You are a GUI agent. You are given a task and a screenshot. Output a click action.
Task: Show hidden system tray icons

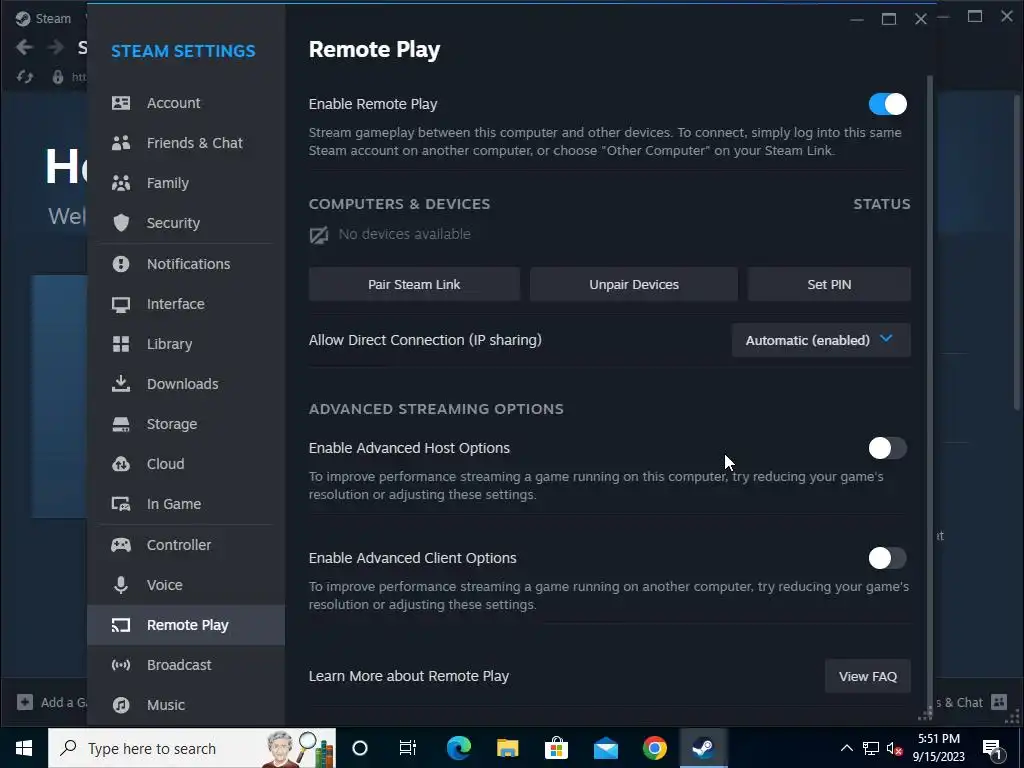click(846, 748)
